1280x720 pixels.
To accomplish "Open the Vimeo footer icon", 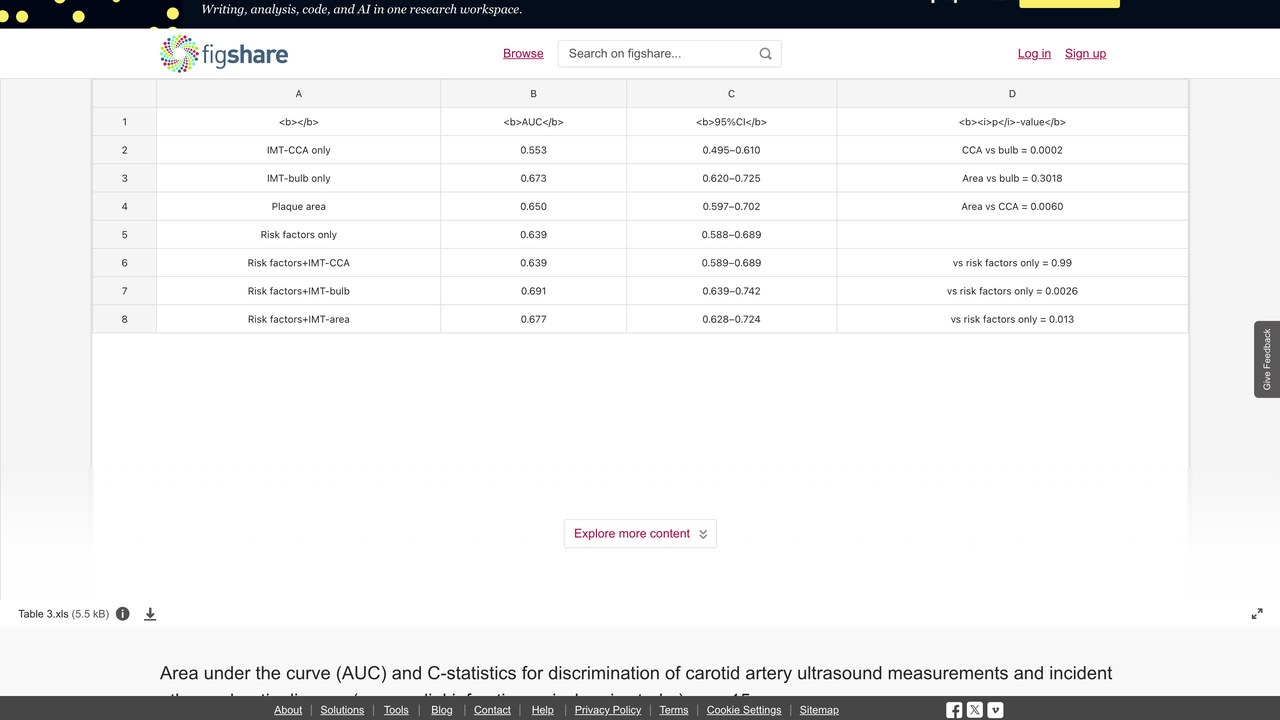I will [x=995, y=710].
